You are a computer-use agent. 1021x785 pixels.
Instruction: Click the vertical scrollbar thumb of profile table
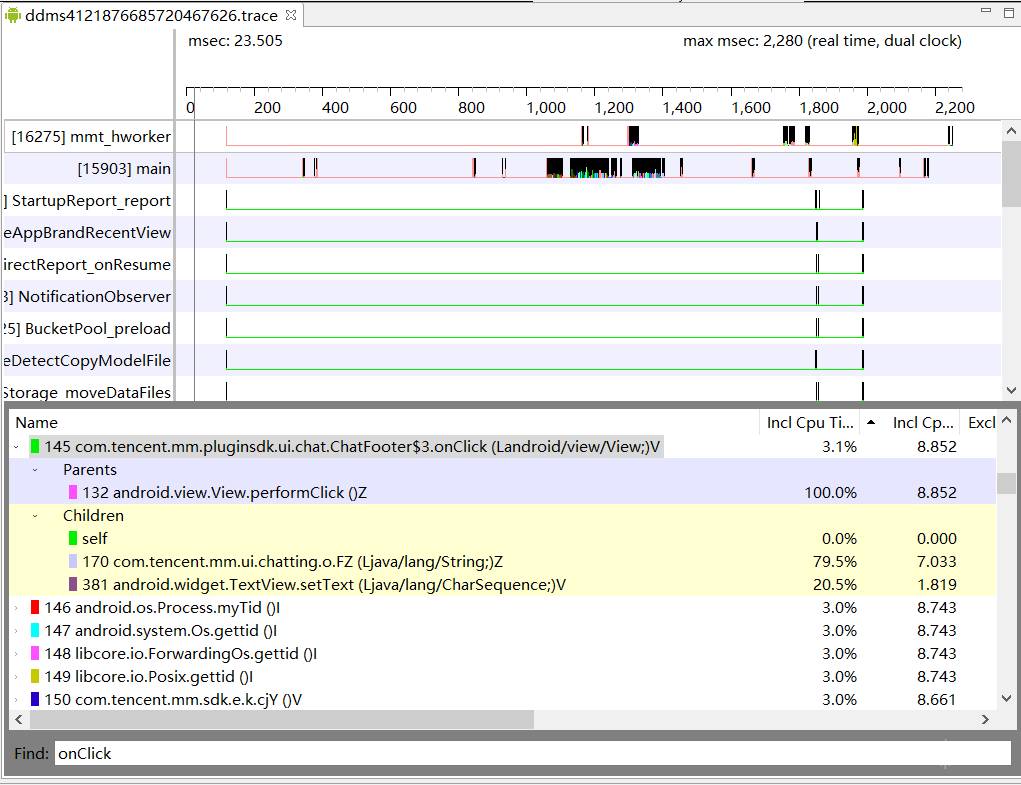1006,483
